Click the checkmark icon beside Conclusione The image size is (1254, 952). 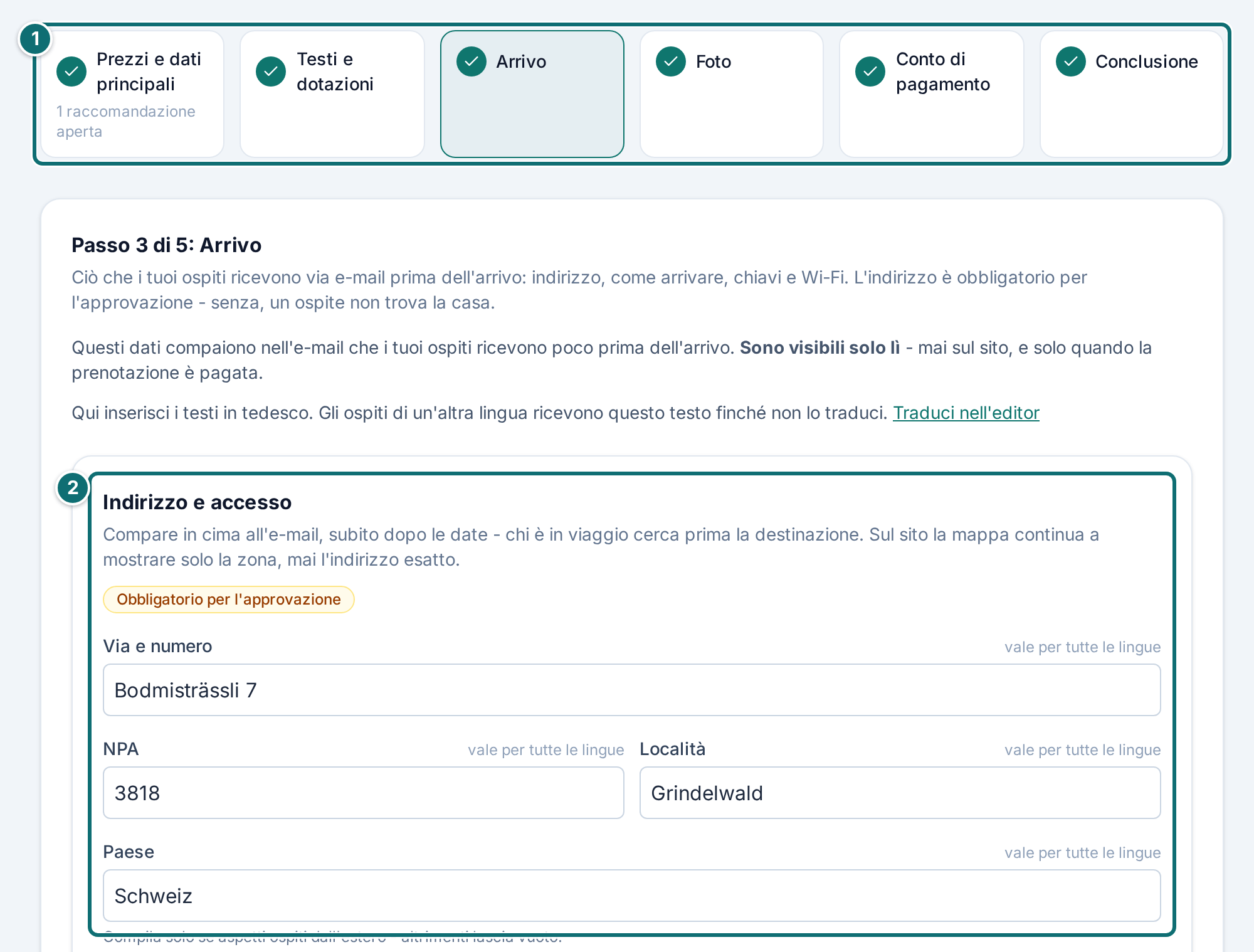pos(1071,61)
